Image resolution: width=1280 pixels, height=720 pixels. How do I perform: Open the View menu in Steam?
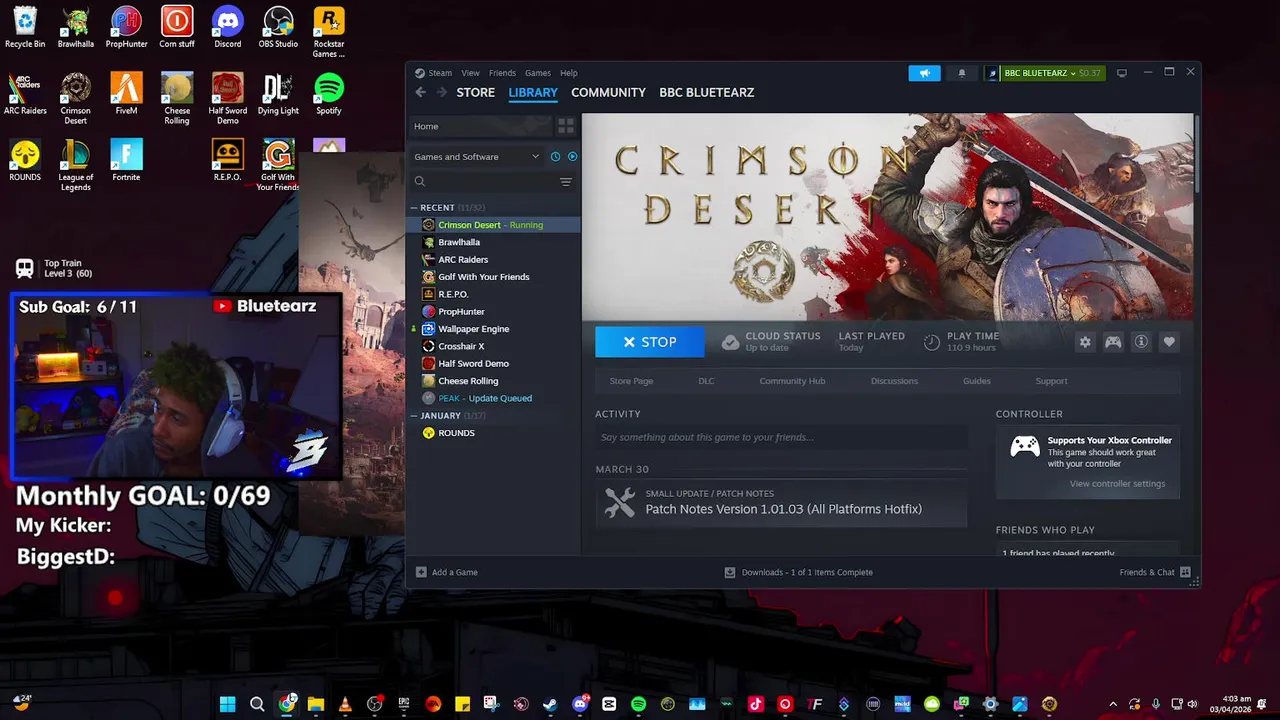tap(470, 73)
